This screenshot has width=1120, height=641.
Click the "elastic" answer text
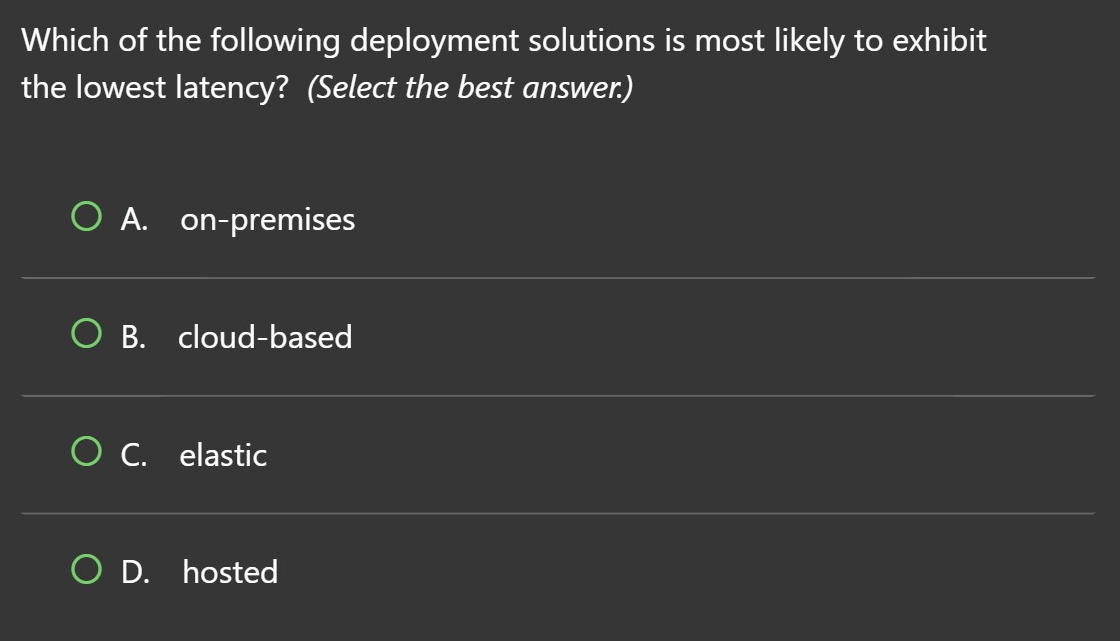[x=223, y=456]
